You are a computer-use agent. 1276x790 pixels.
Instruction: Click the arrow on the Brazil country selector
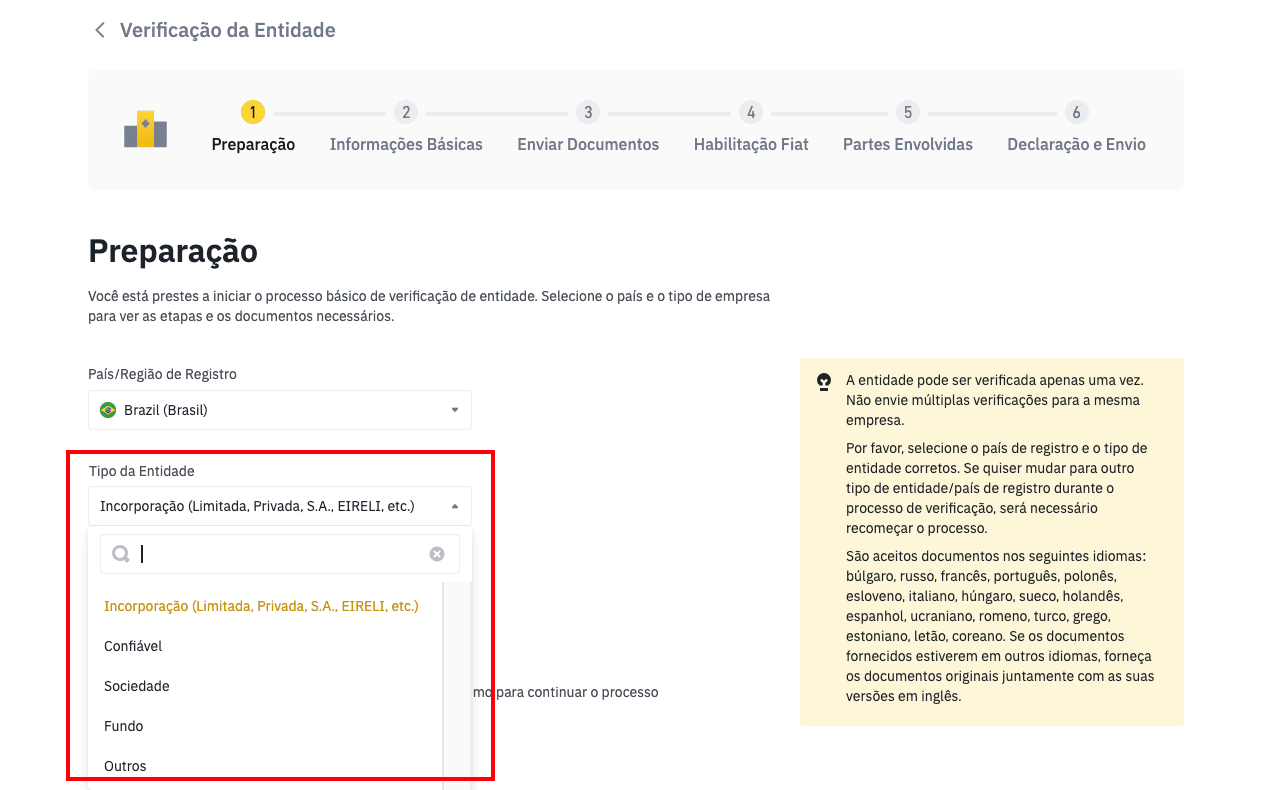tap(455, 410)
